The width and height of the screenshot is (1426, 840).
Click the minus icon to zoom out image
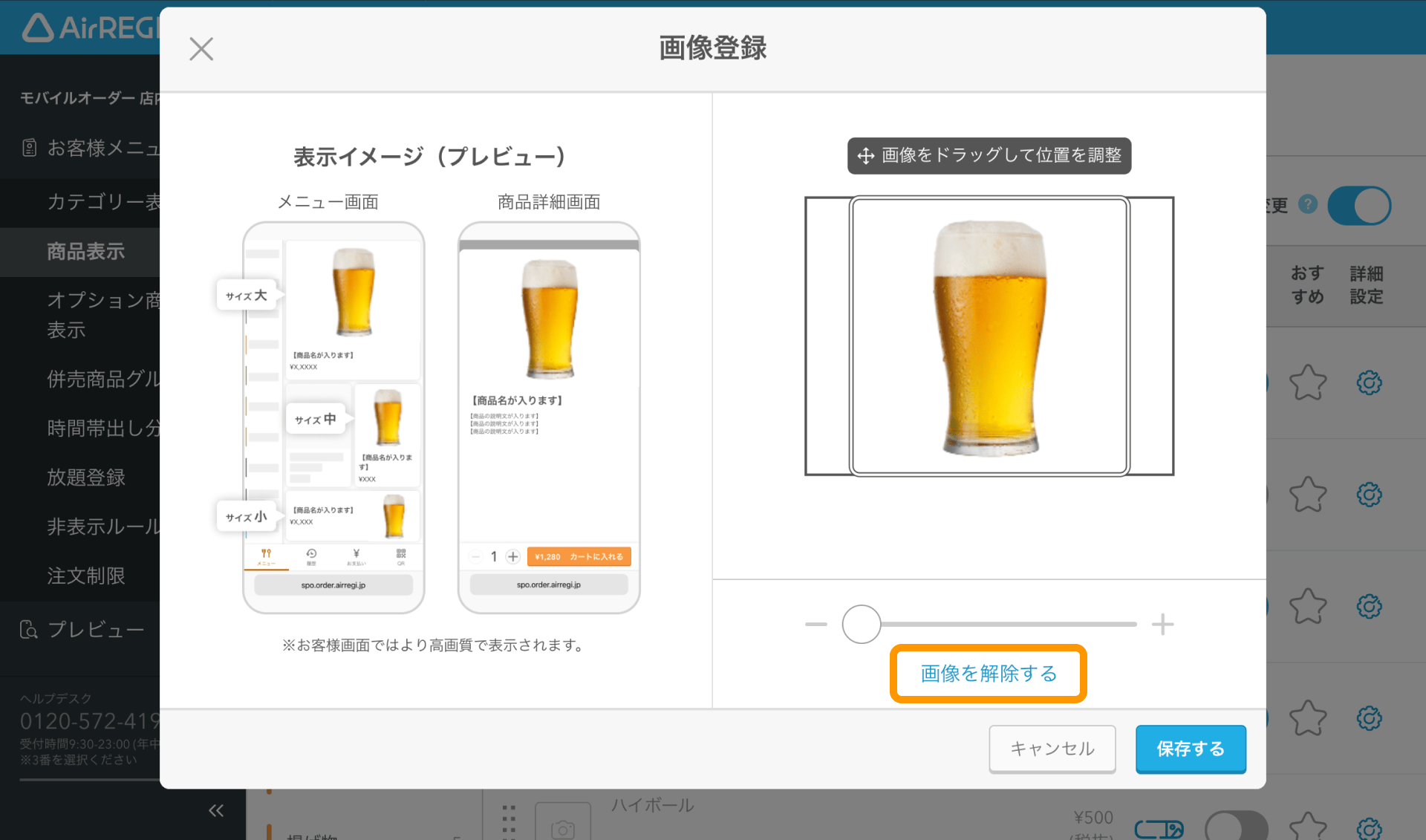(815, 625)
